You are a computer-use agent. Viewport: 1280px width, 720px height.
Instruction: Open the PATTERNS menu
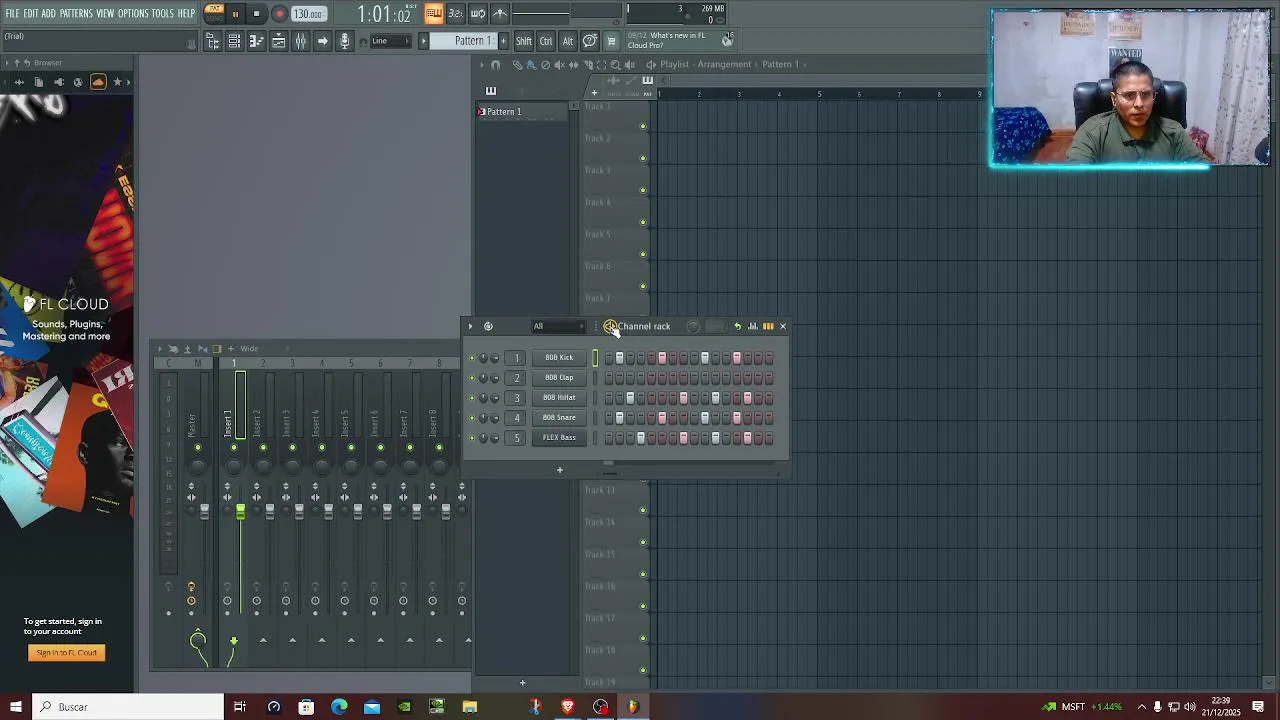coord(76,14)
